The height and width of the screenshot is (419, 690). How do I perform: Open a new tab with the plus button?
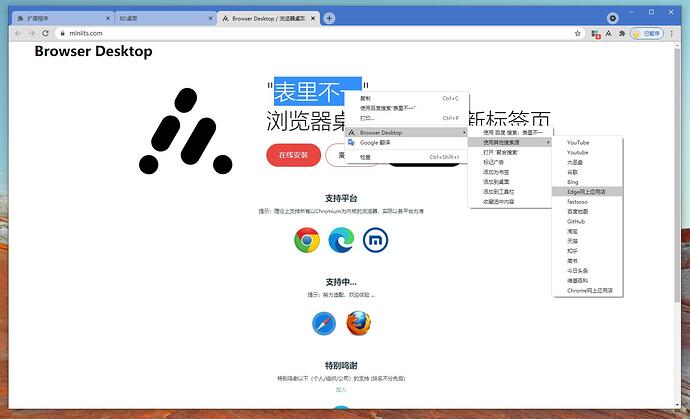coord(329,18)
